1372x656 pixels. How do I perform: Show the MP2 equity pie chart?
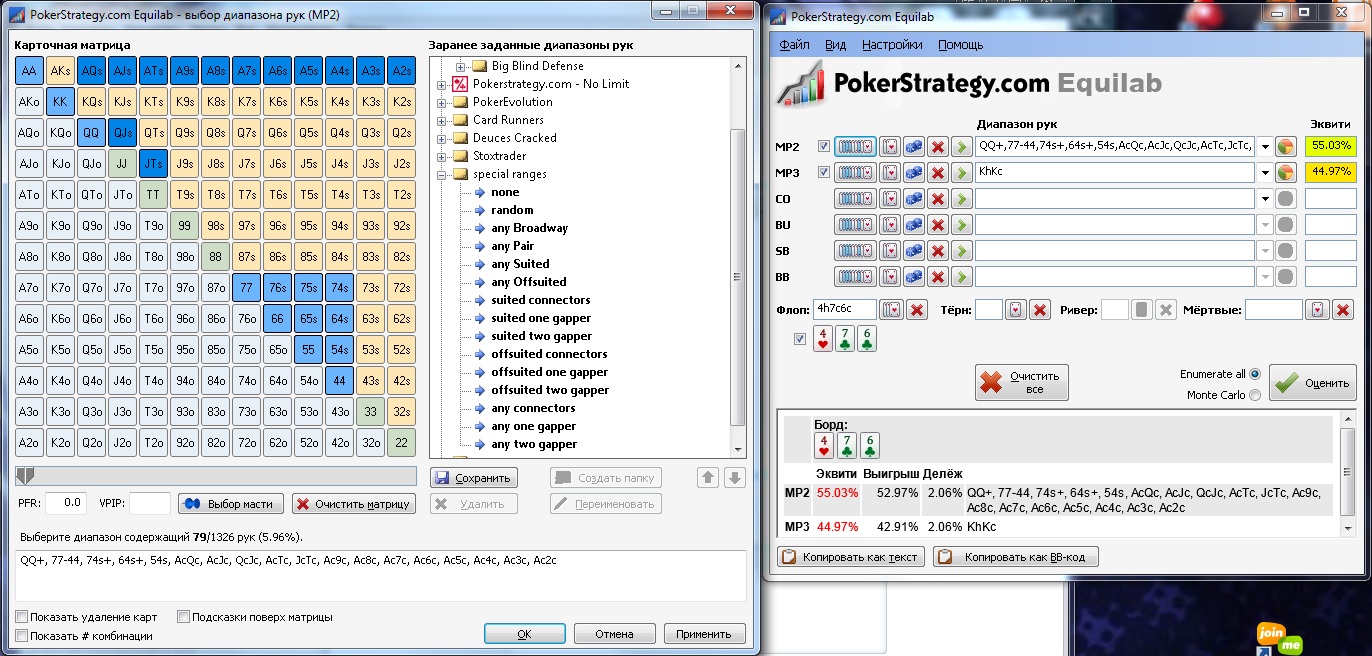pyautogui.click(x=1286, y=146)
